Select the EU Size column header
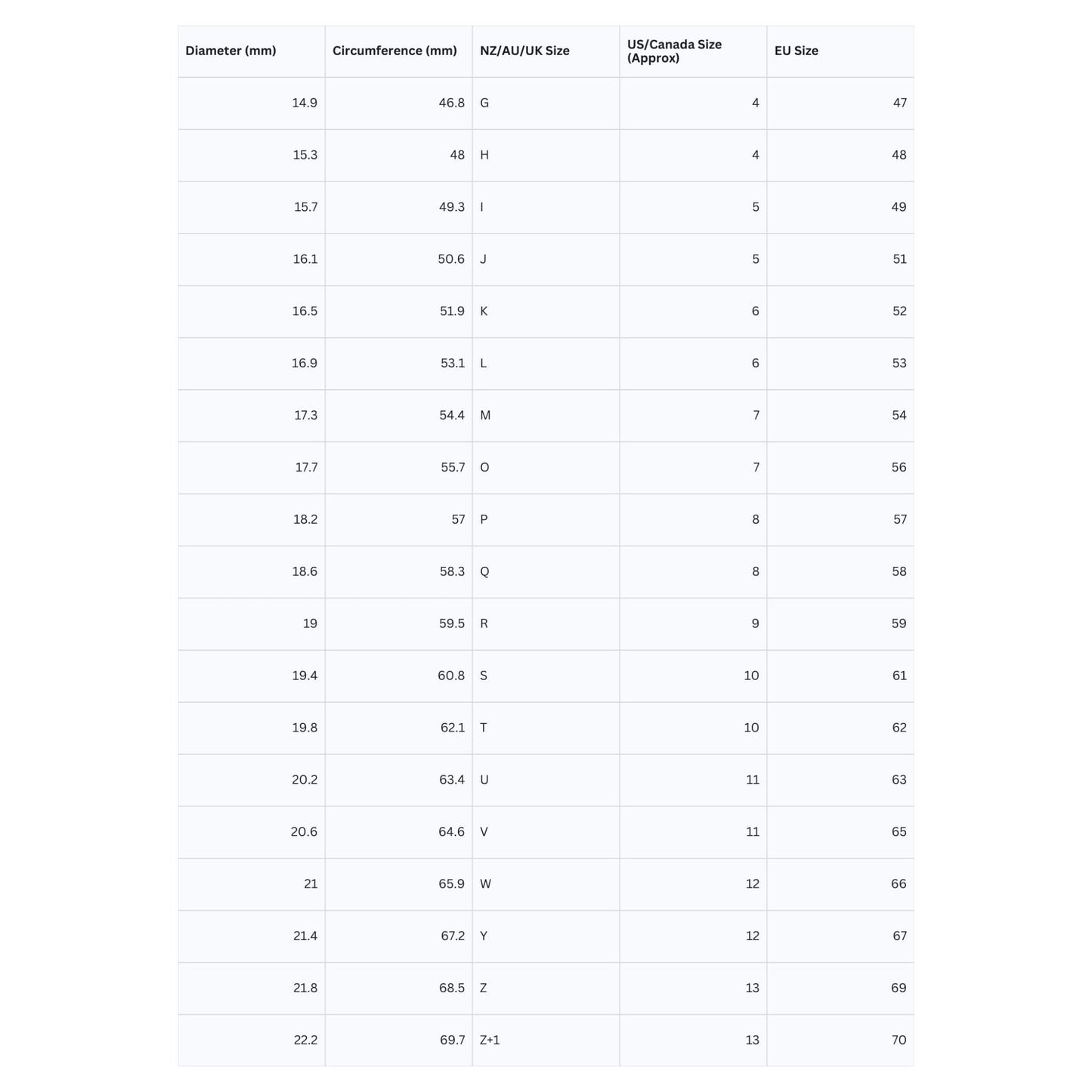Viewport: 1092px width, 1092px height. tap(797, 51)
